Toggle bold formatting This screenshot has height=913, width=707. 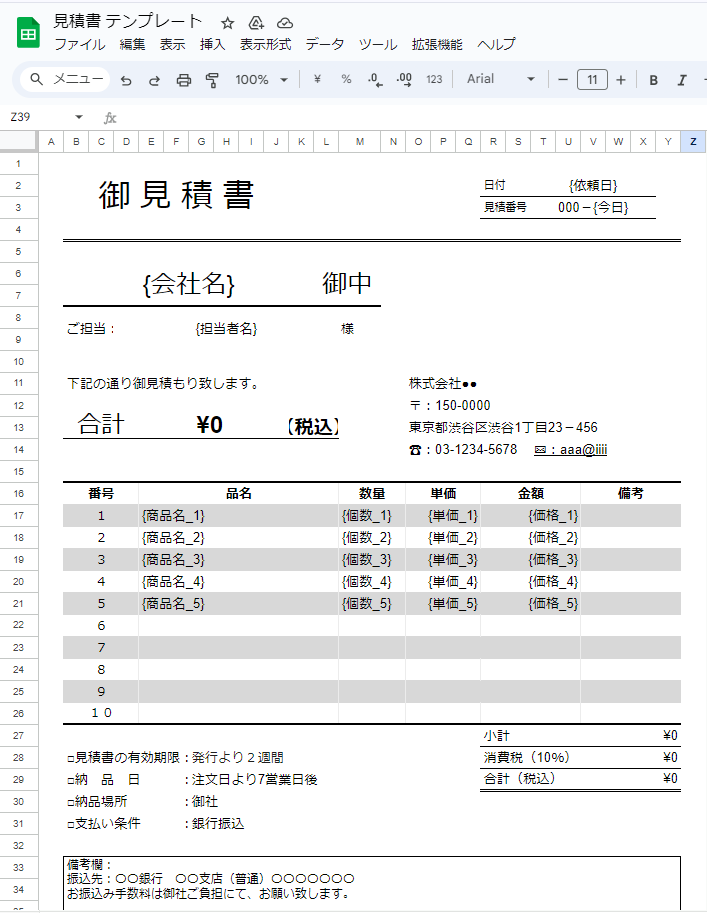pyautogui.click(x=653, y=80)
